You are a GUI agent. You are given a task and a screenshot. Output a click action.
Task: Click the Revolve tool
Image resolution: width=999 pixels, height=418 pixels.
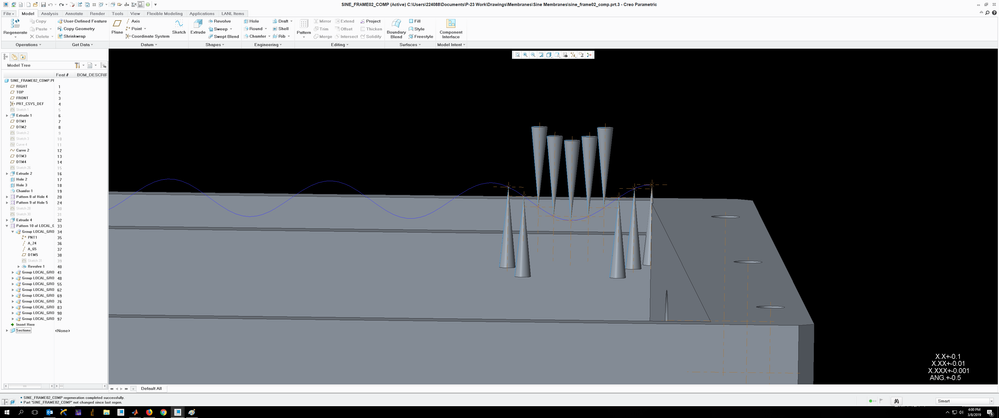tap(222, 20)
